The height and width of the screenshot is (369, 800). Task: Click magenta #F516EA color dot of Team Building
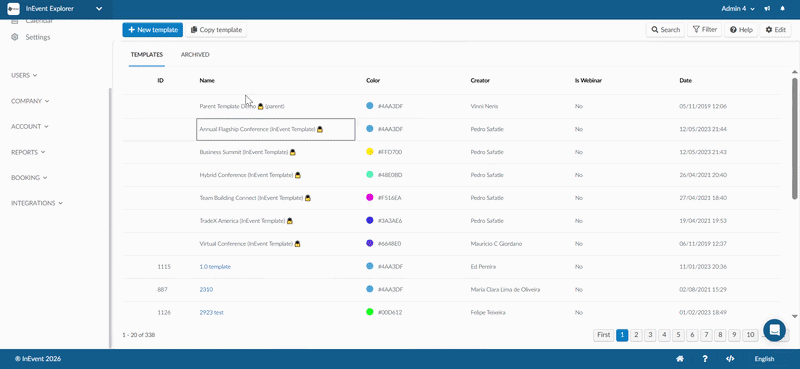370,198
